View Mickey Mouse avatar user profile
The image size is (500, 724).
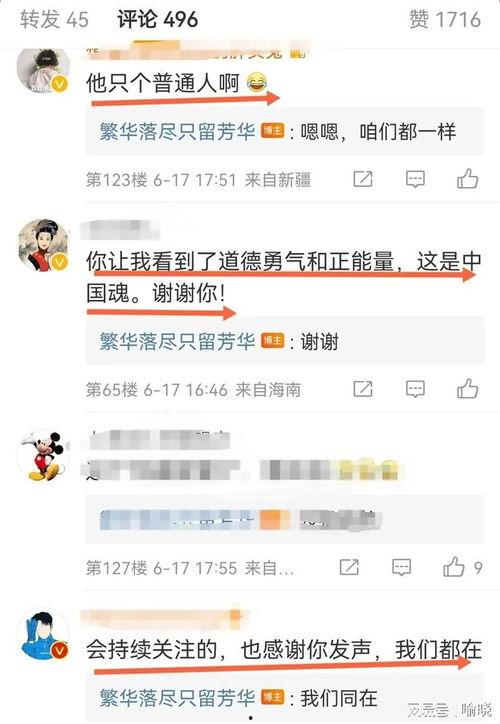click(42, 456)
